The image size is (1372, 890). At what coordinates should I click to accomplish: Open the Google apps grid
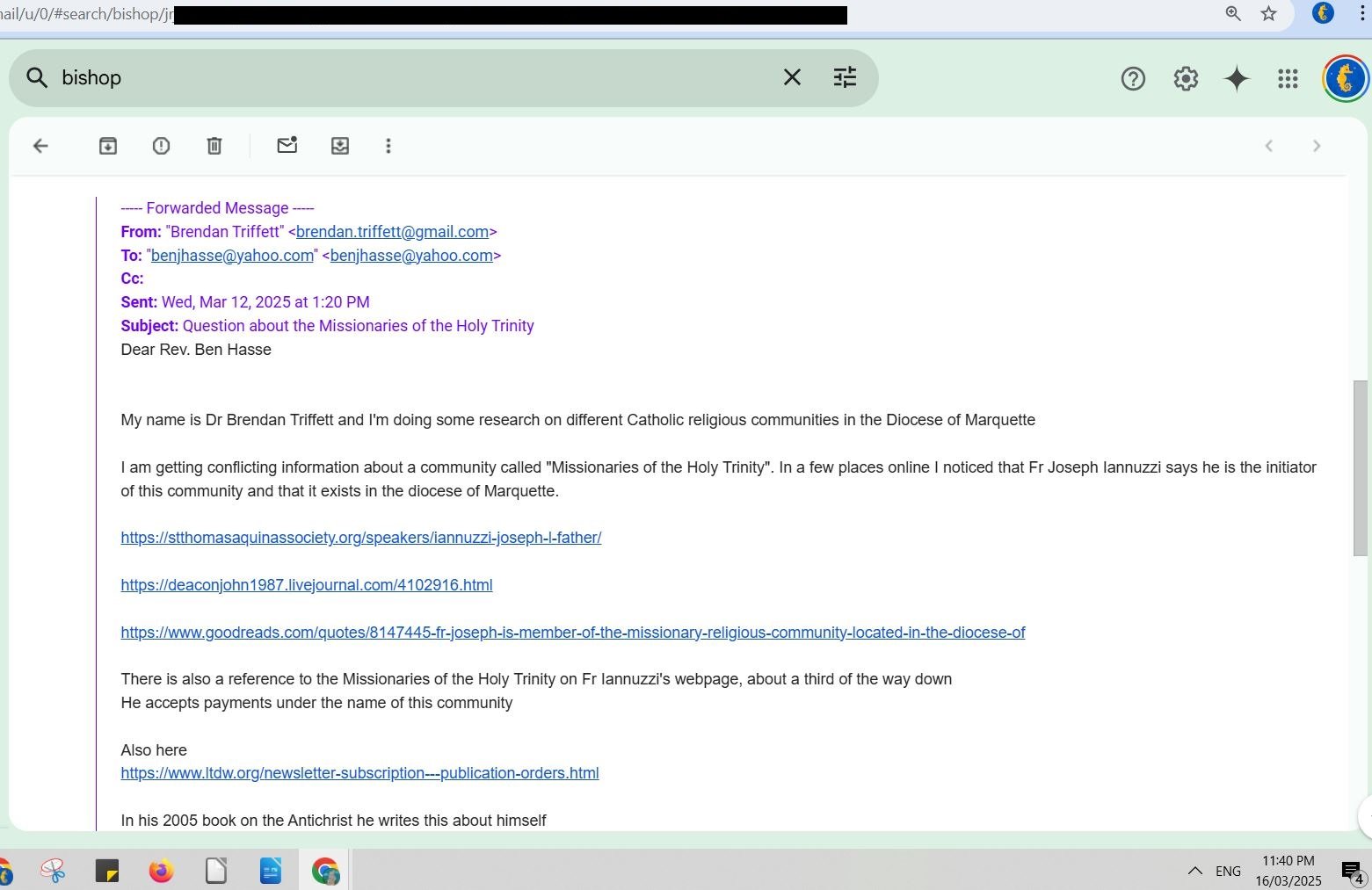(1288, 79)
